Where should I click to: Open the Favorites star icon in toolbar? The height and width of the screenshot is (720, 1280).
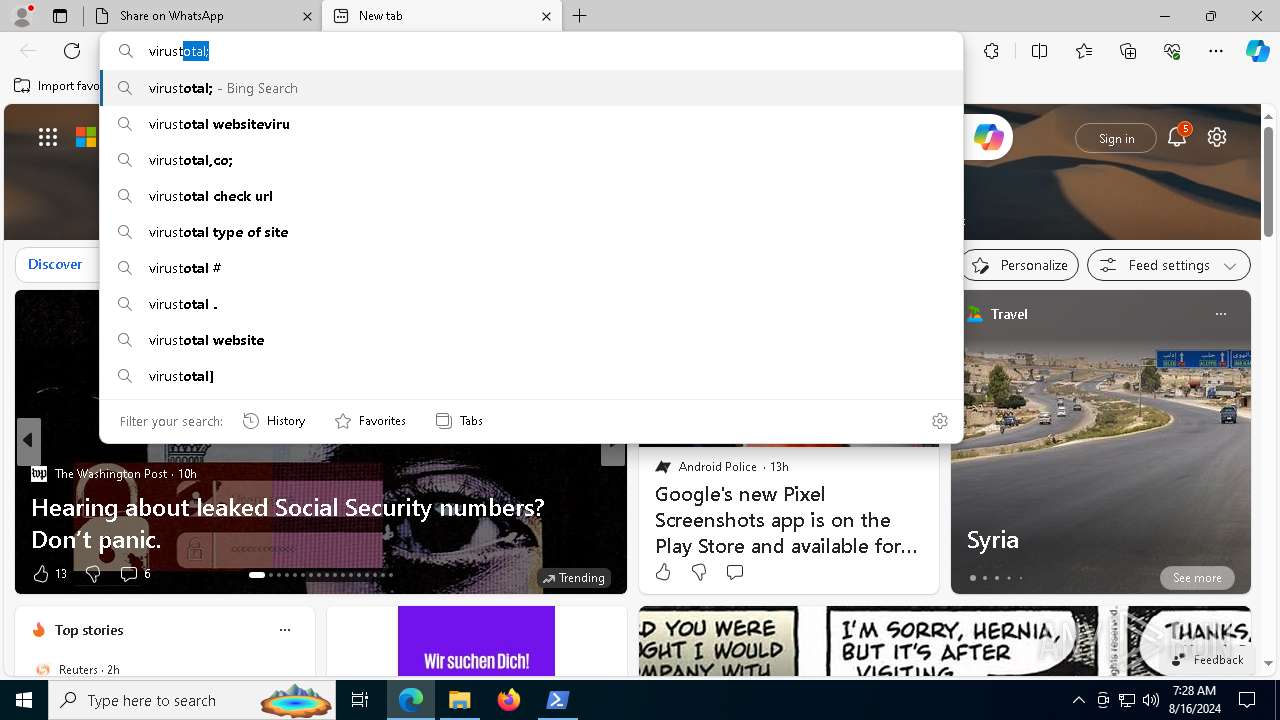coord(1084,51)
